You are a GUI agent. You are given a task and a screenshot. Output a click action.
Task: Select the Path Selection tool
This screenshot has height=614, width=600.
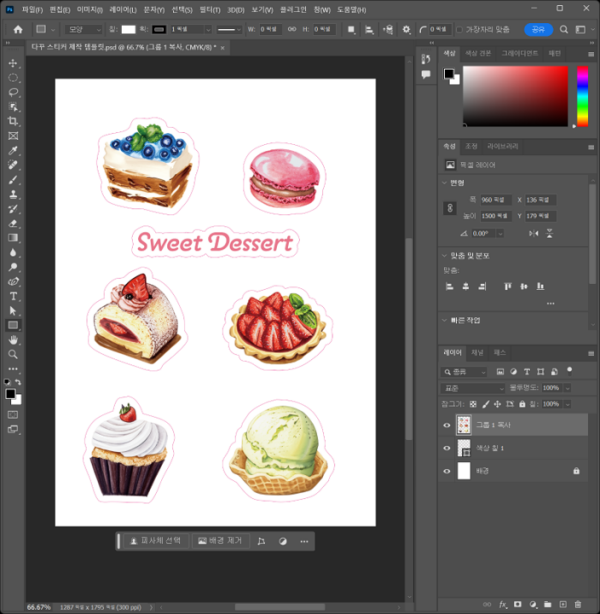click(x=13, y=311)
